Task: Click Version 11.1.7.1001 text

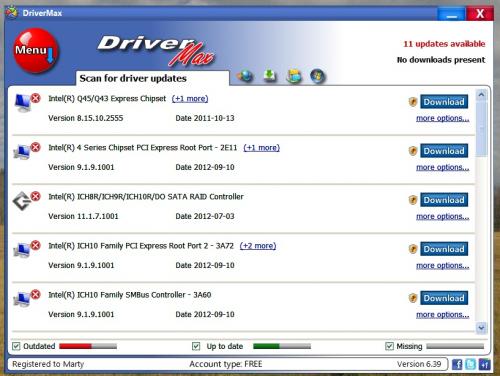Action: 83,216
